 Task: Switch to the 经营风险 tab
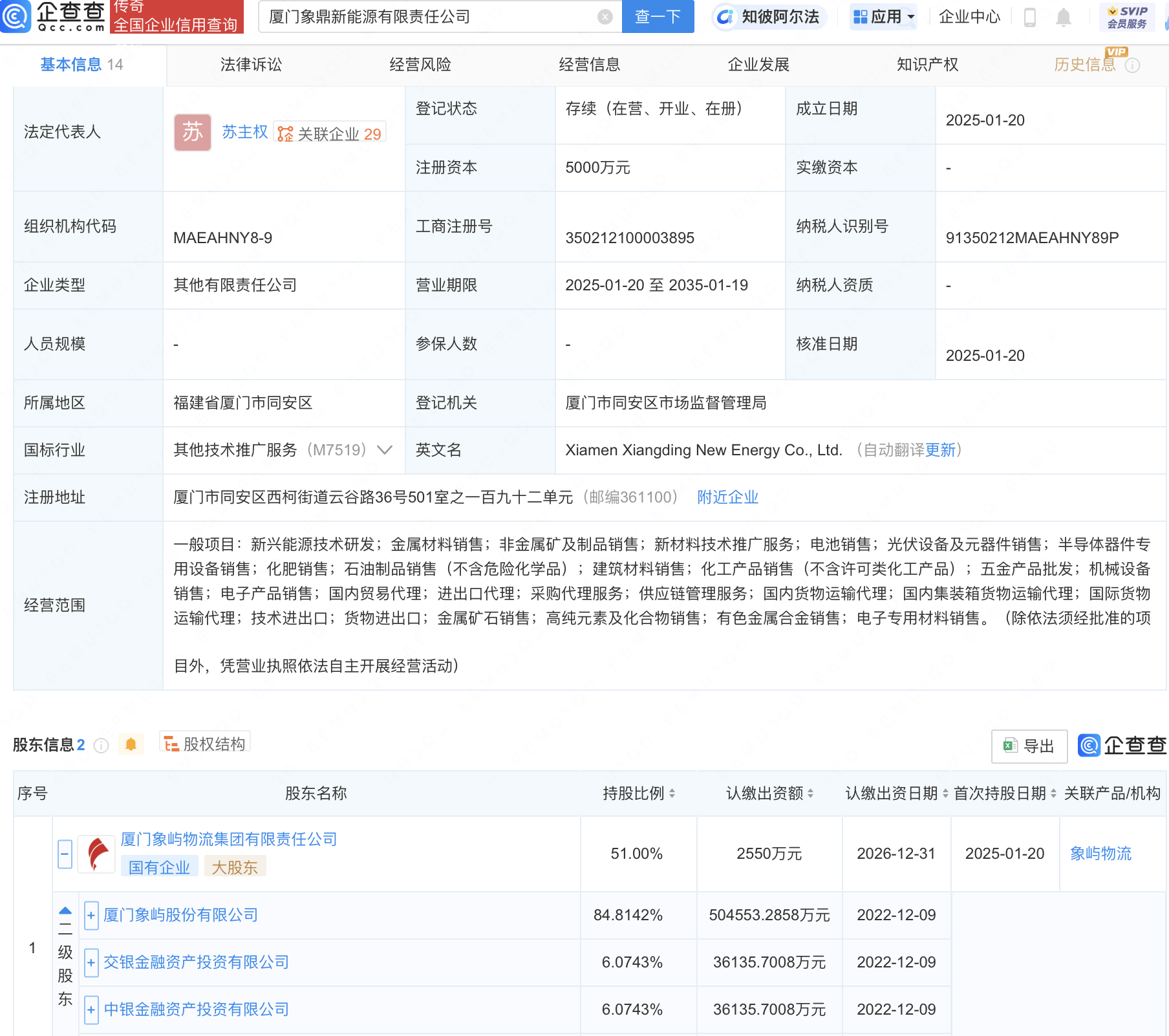pyautogui.click(x=420, y=65)
